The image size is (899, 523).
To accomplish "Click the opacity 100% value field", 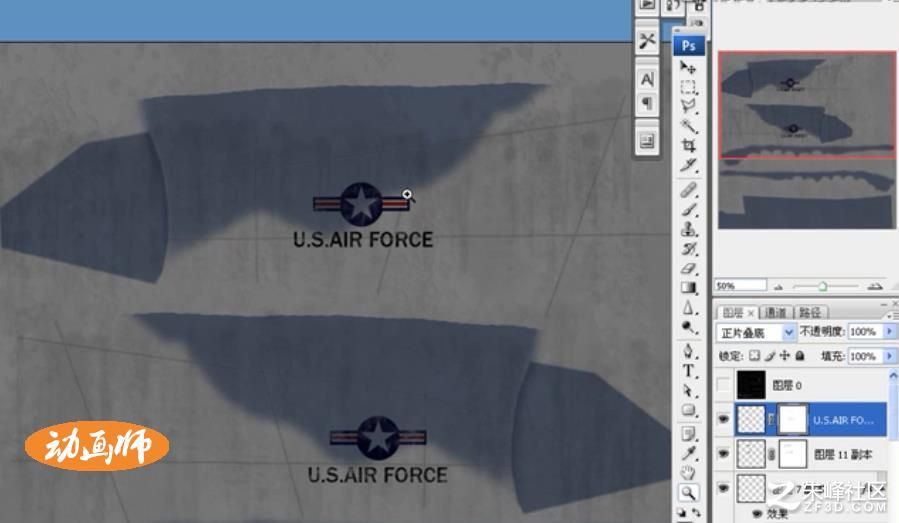I will 865,331.
